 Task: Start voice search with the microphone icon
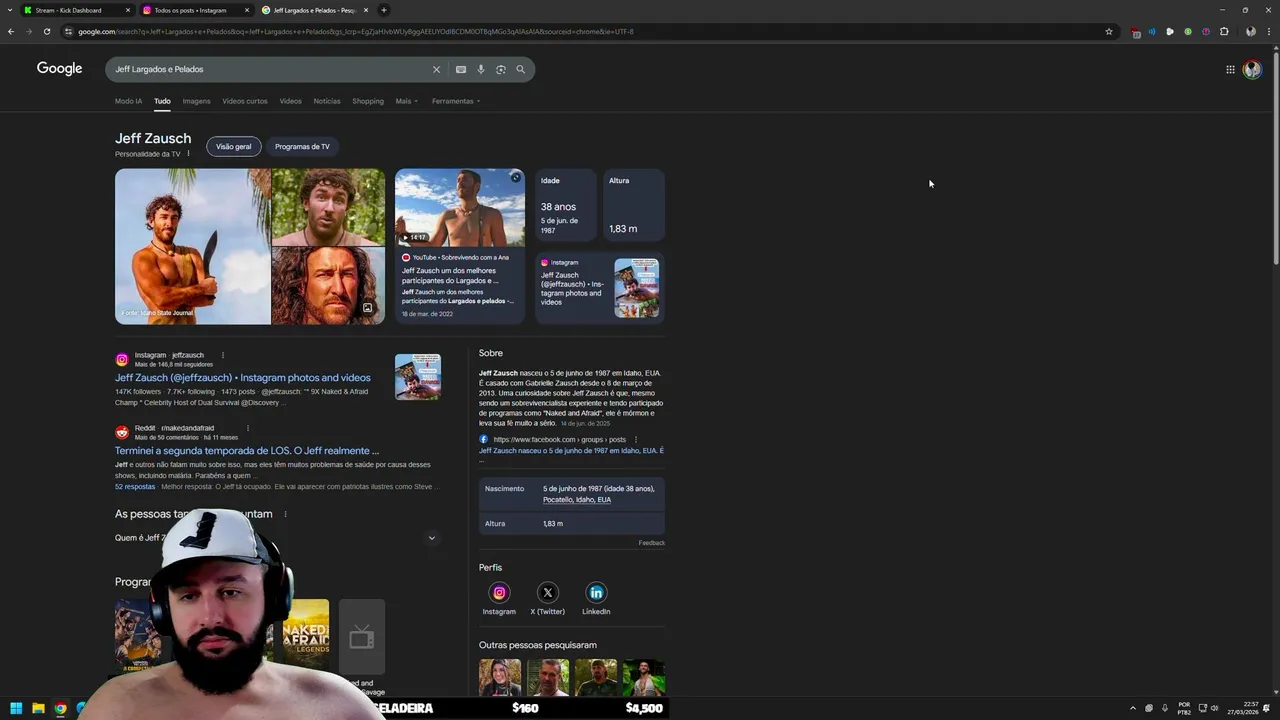click(x=481, y=69)
